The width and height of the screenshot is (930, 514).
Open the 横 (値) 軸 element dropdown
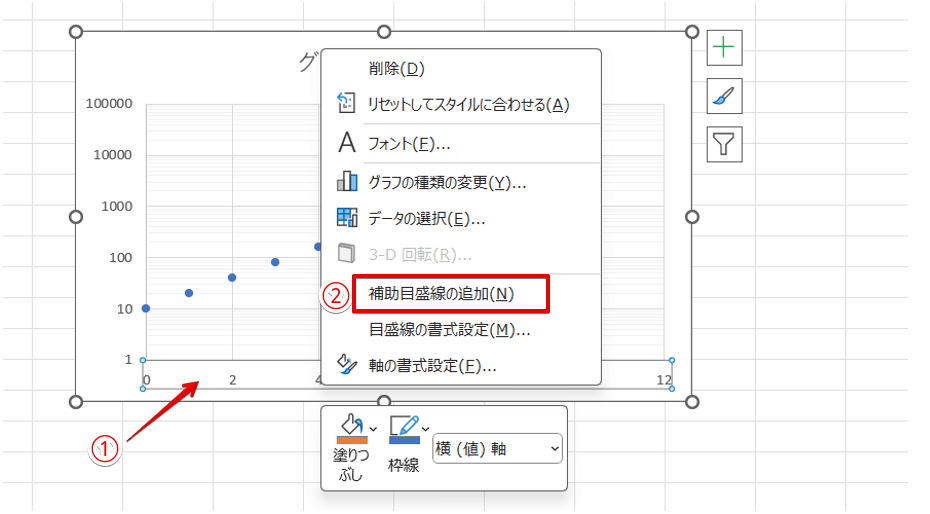[x=497, y=449]
